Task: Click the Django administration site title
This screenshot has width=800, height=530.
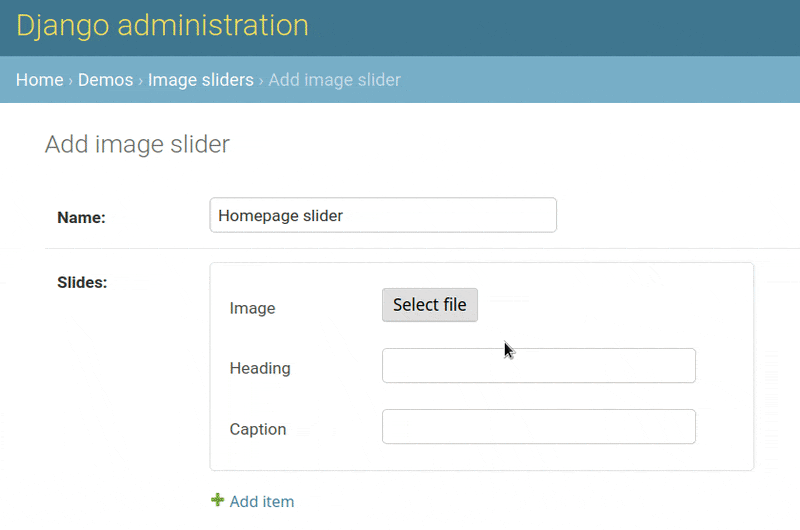Action: [x=162, y=26]
